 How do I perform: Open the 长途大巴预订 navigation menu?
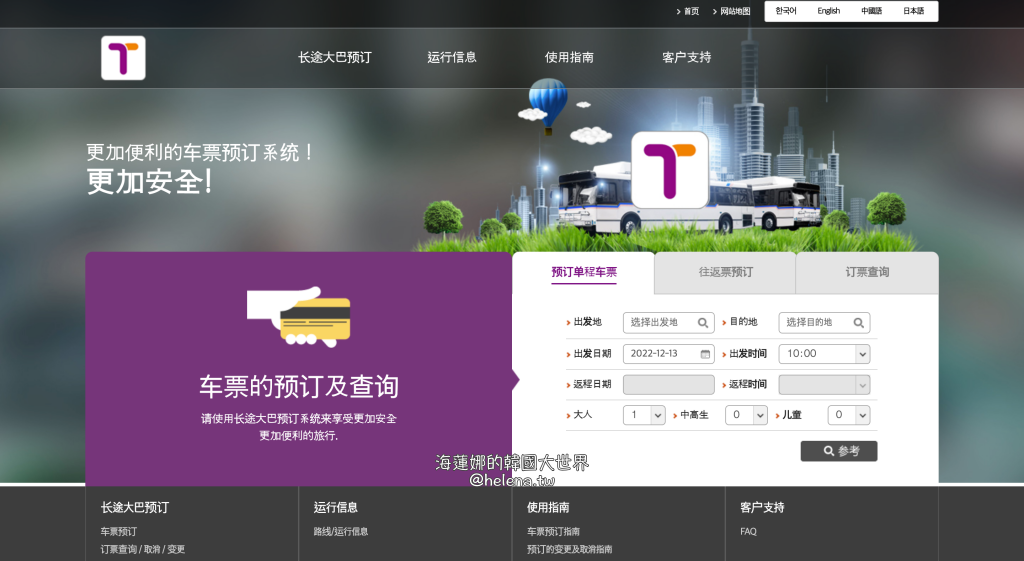pyautogui.click(x=334, y=58)
